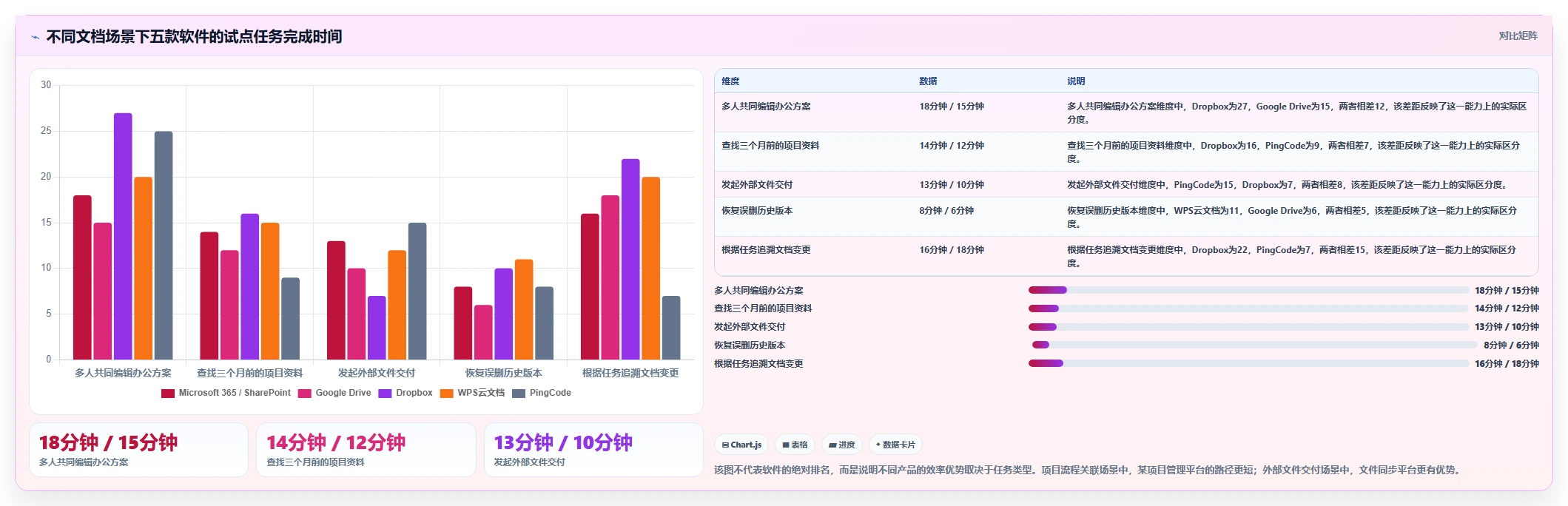
Task: Select the 说明 table column header
Action: click(1076, 81)
